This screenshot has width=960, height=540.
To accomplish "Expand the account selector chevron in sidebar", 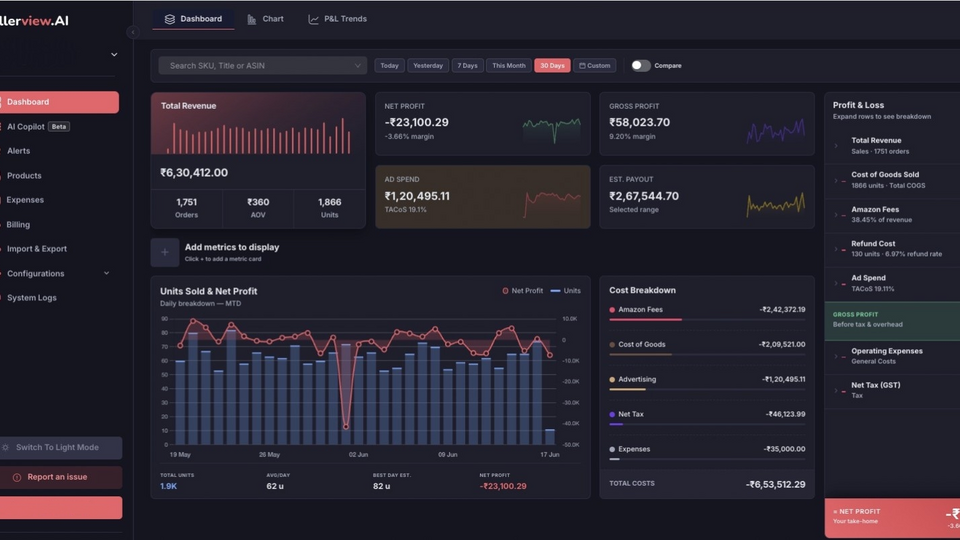I will (114, 54).
